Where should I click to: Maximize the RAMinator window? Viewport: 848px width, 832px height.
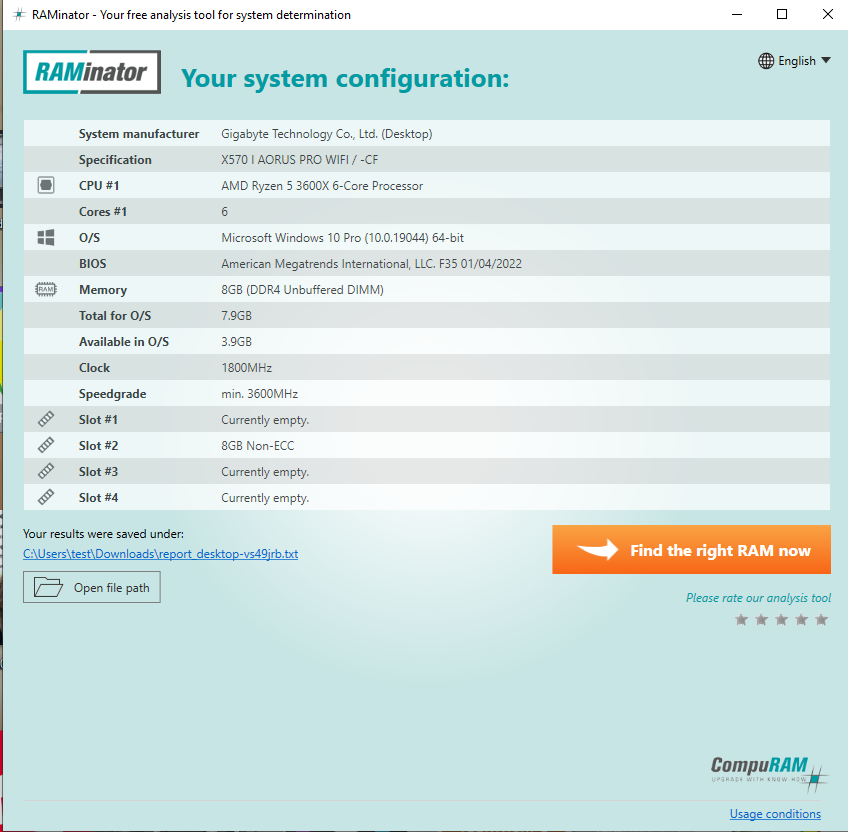782,15
